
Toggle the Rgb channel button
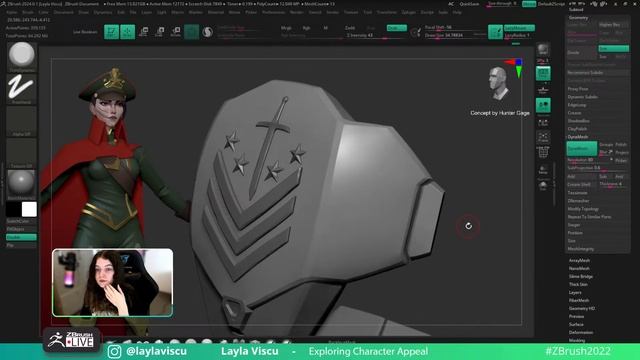(306, 28)
